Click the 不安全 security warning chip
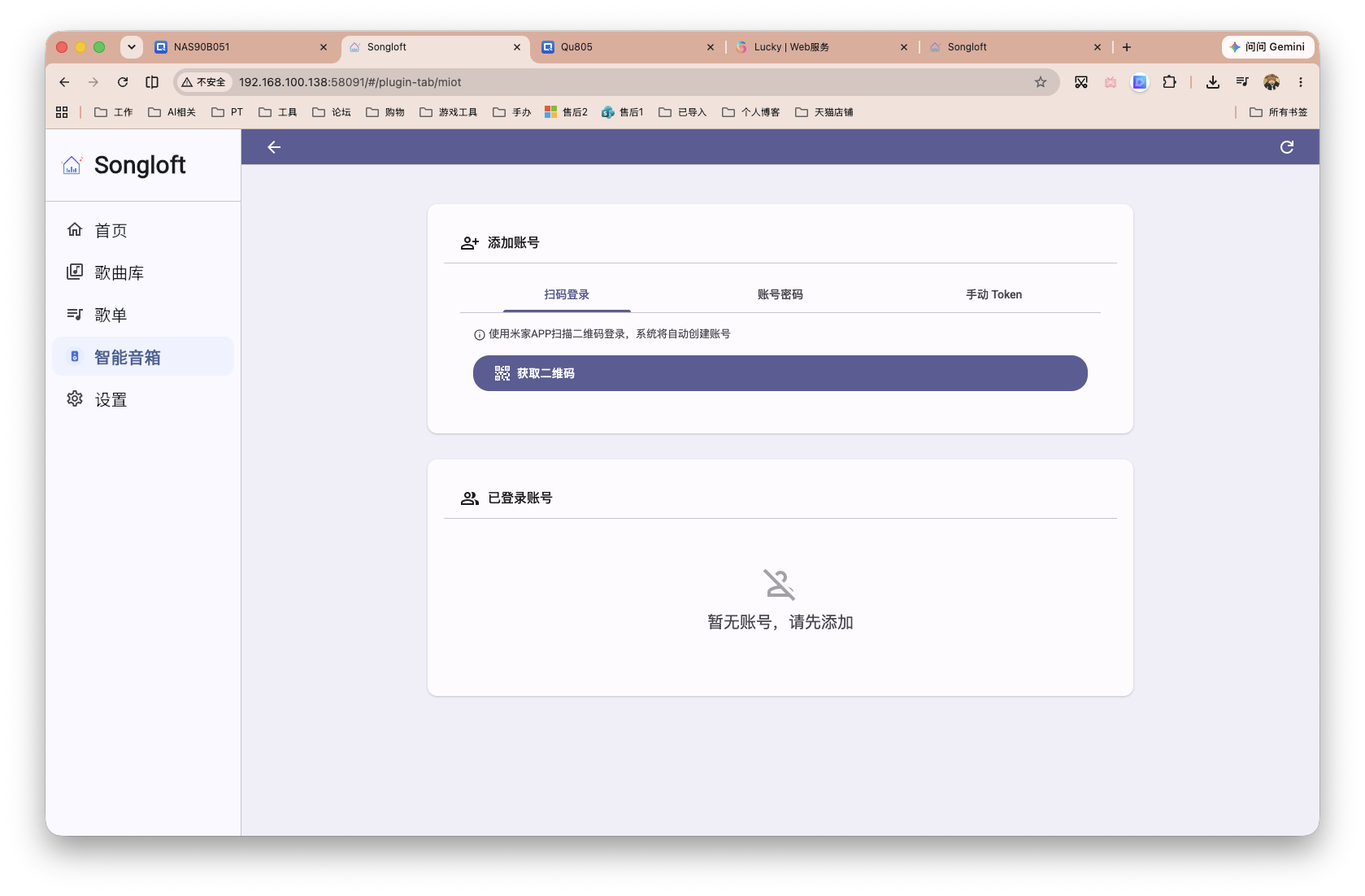Image resolution: width=1365 pixels, height=896 pixels. pyautogui.click(x=203, y=82)
